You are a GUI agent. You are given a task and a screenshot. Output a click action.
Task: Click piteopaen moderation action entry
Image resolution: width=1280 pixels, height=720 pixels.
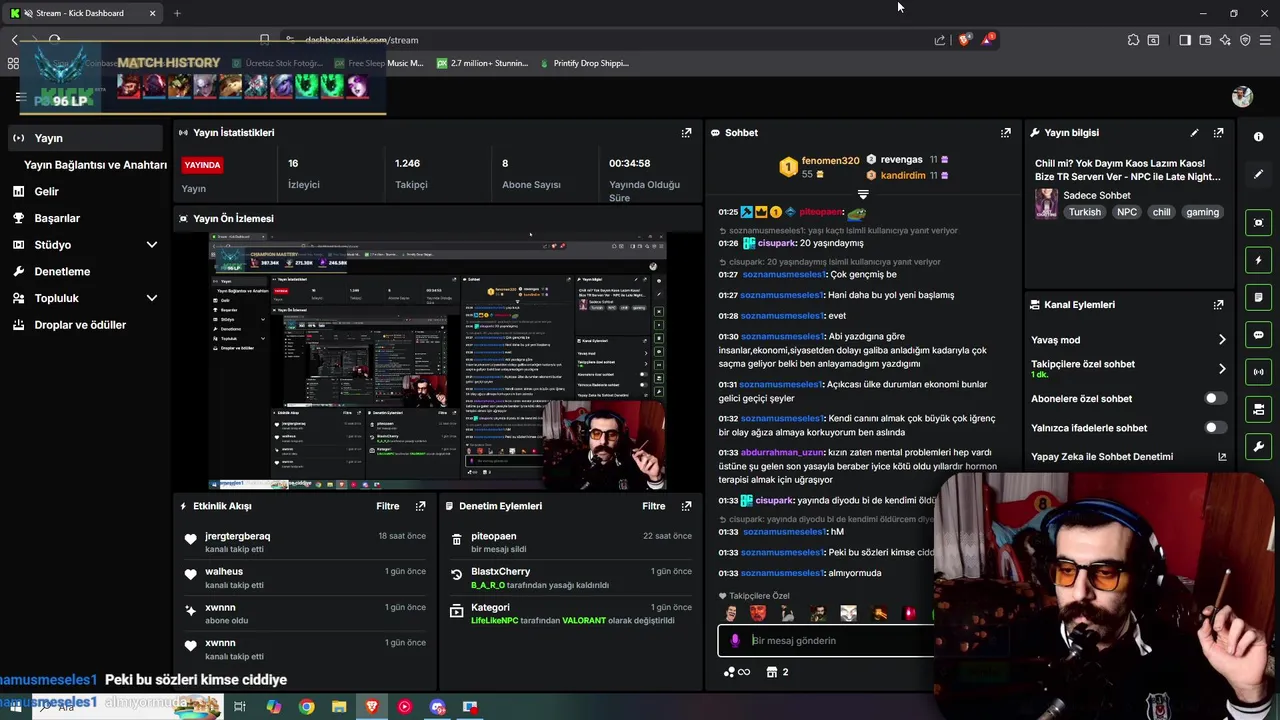coord(570,542)
